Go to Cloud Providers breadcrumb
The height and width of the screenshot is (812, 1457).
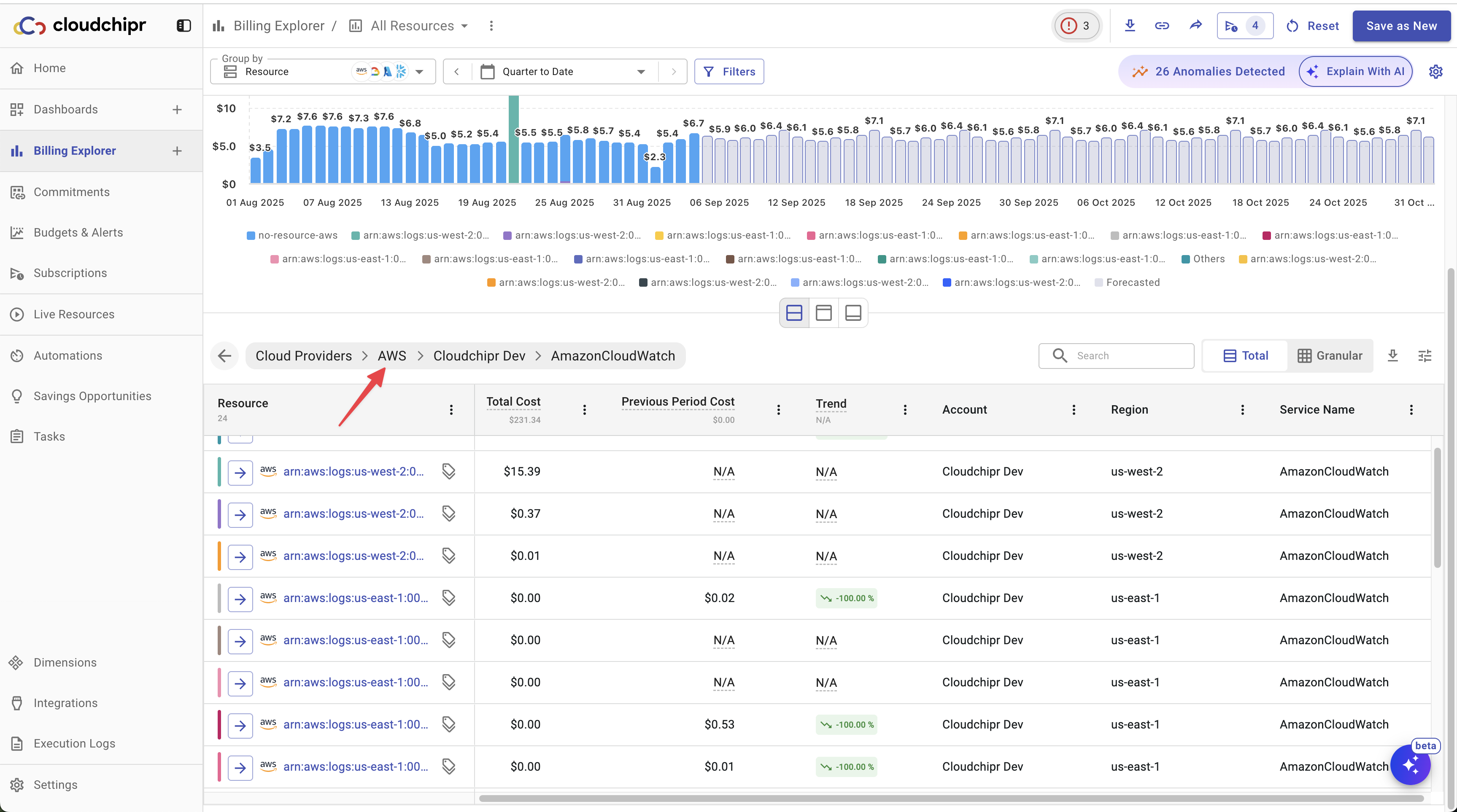[303, 356]
